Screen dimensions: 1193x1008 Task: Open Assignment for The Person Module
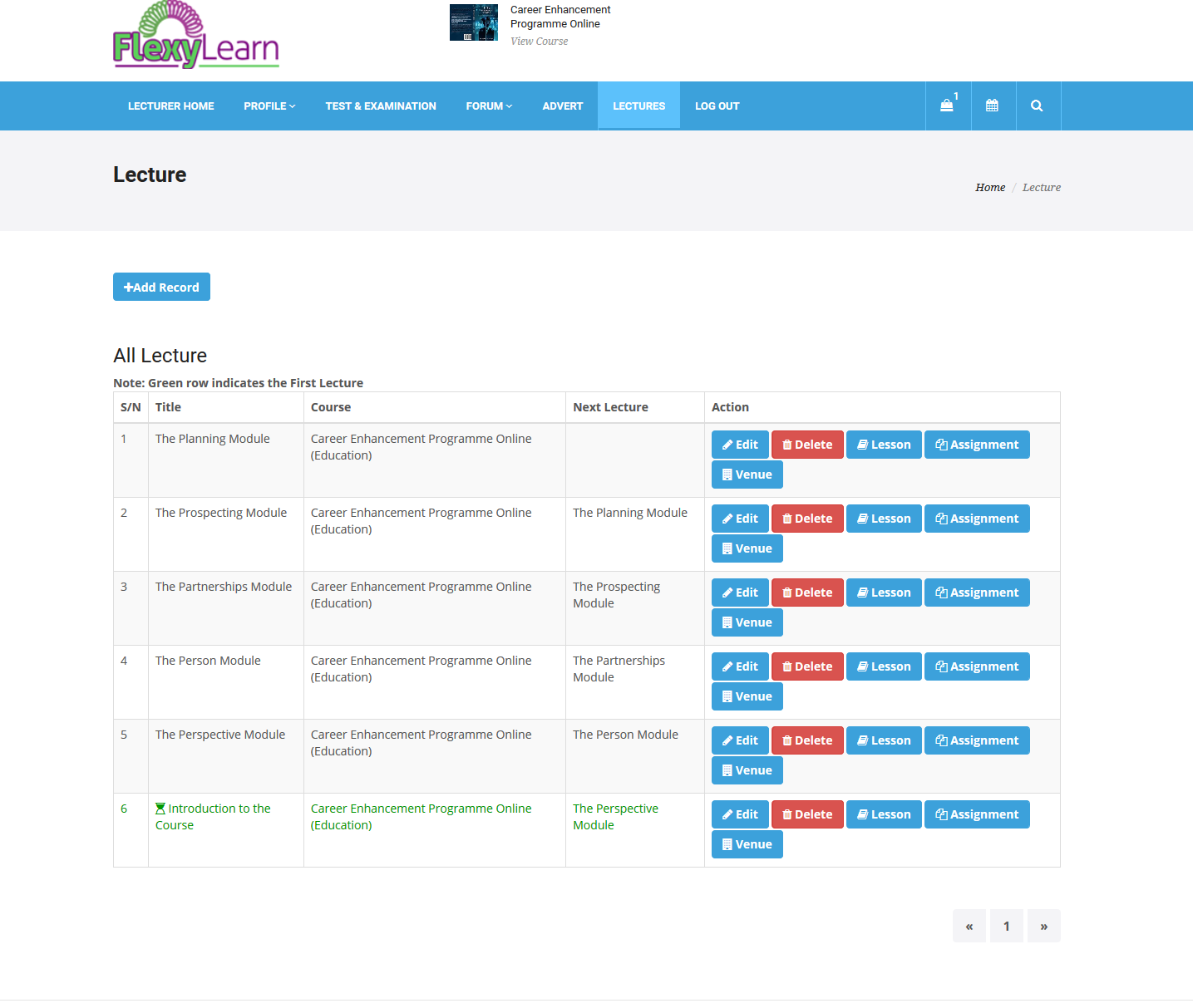(977, 666)
